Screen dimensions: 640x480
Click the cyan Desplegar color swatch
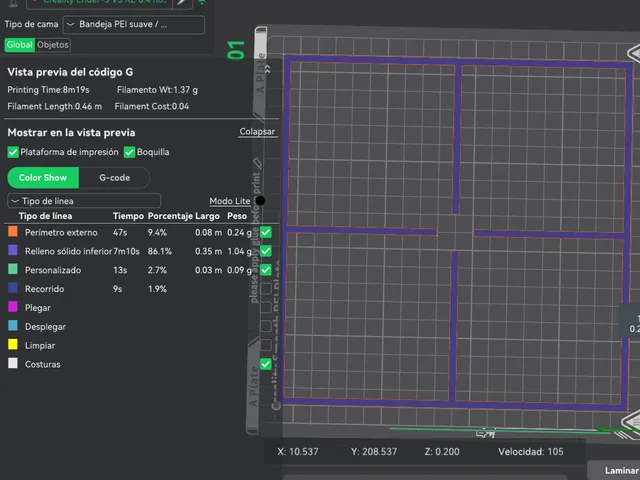pos(13,325)
